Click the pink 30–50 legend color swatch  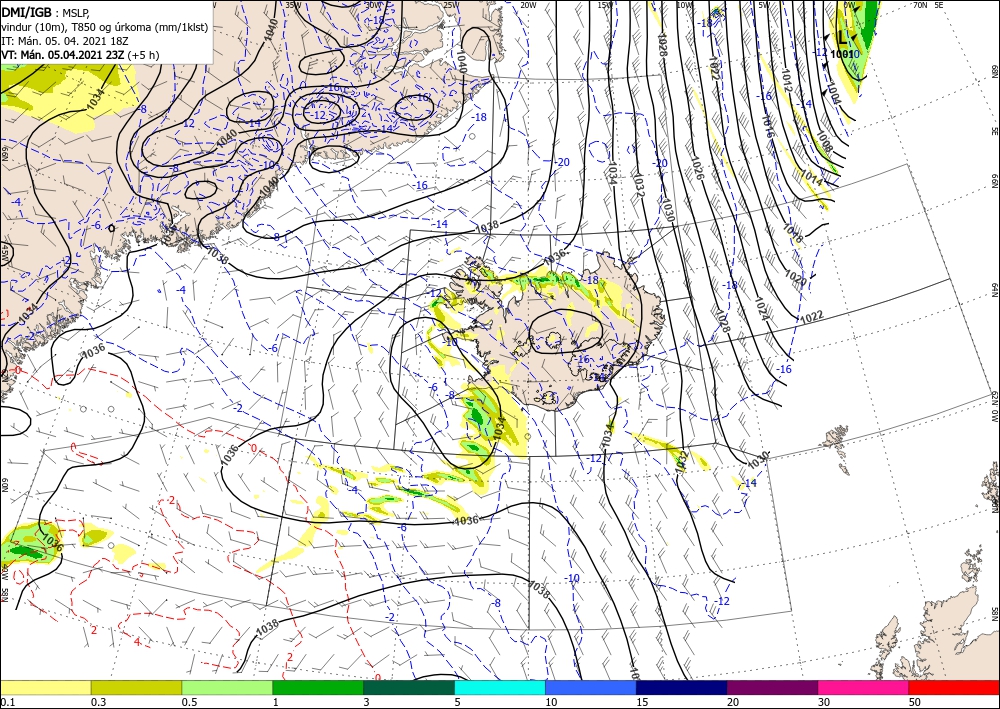coord(864,687)
